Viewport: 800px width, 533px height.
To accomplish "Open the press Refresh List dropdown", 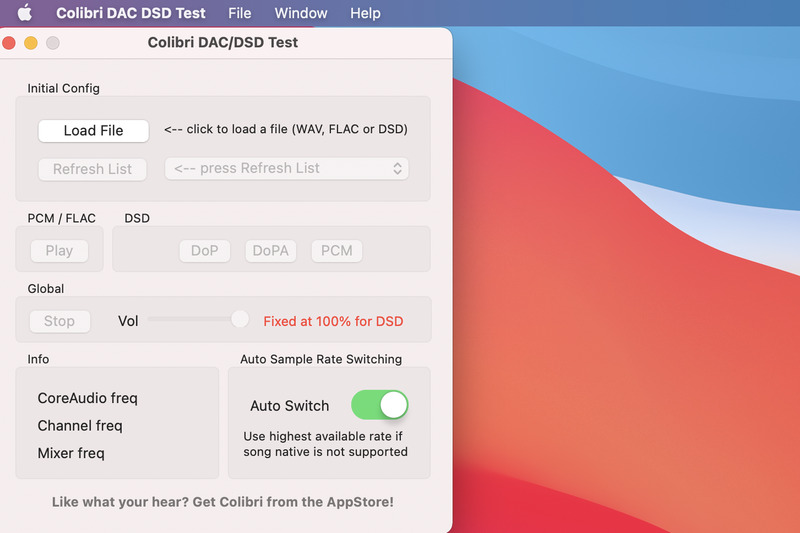I will (x=287, y=168).
